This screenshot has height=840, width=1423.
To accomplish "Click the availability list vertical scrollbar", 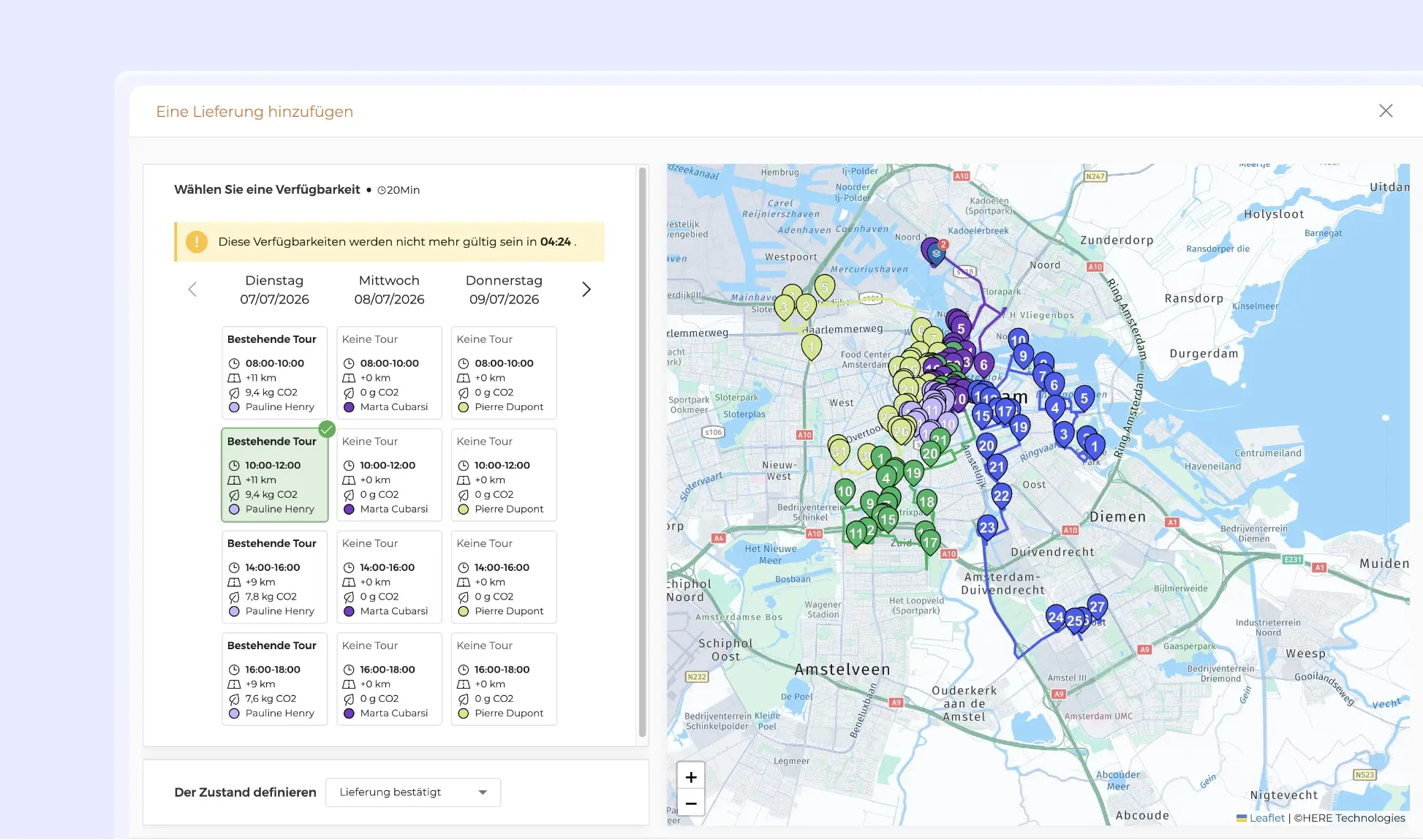I will [x=642, y=452].
